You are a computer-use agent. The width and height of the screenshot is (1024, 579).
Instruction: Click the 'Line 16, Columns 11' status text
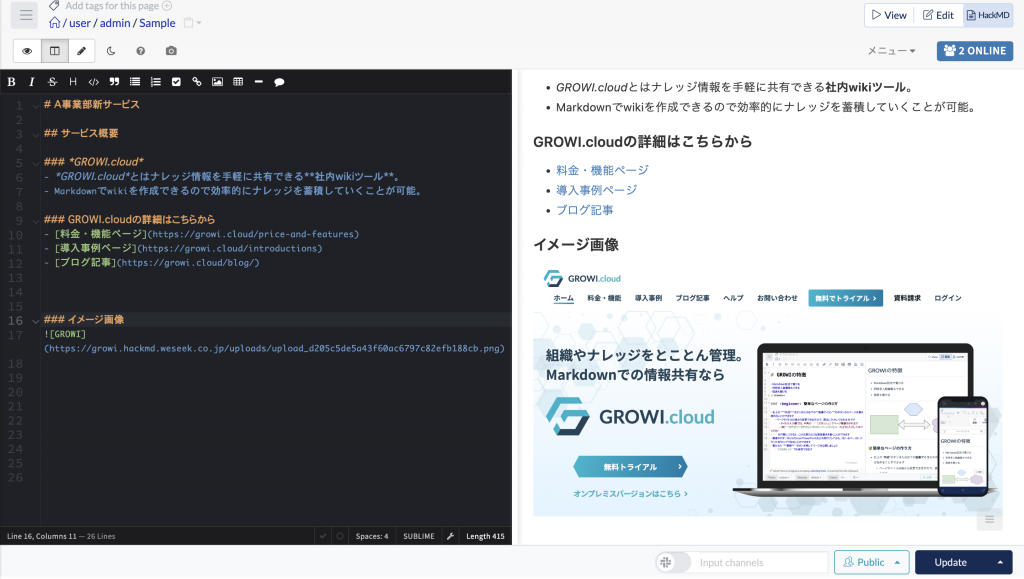pyautogui.click(x=42, y=536)
